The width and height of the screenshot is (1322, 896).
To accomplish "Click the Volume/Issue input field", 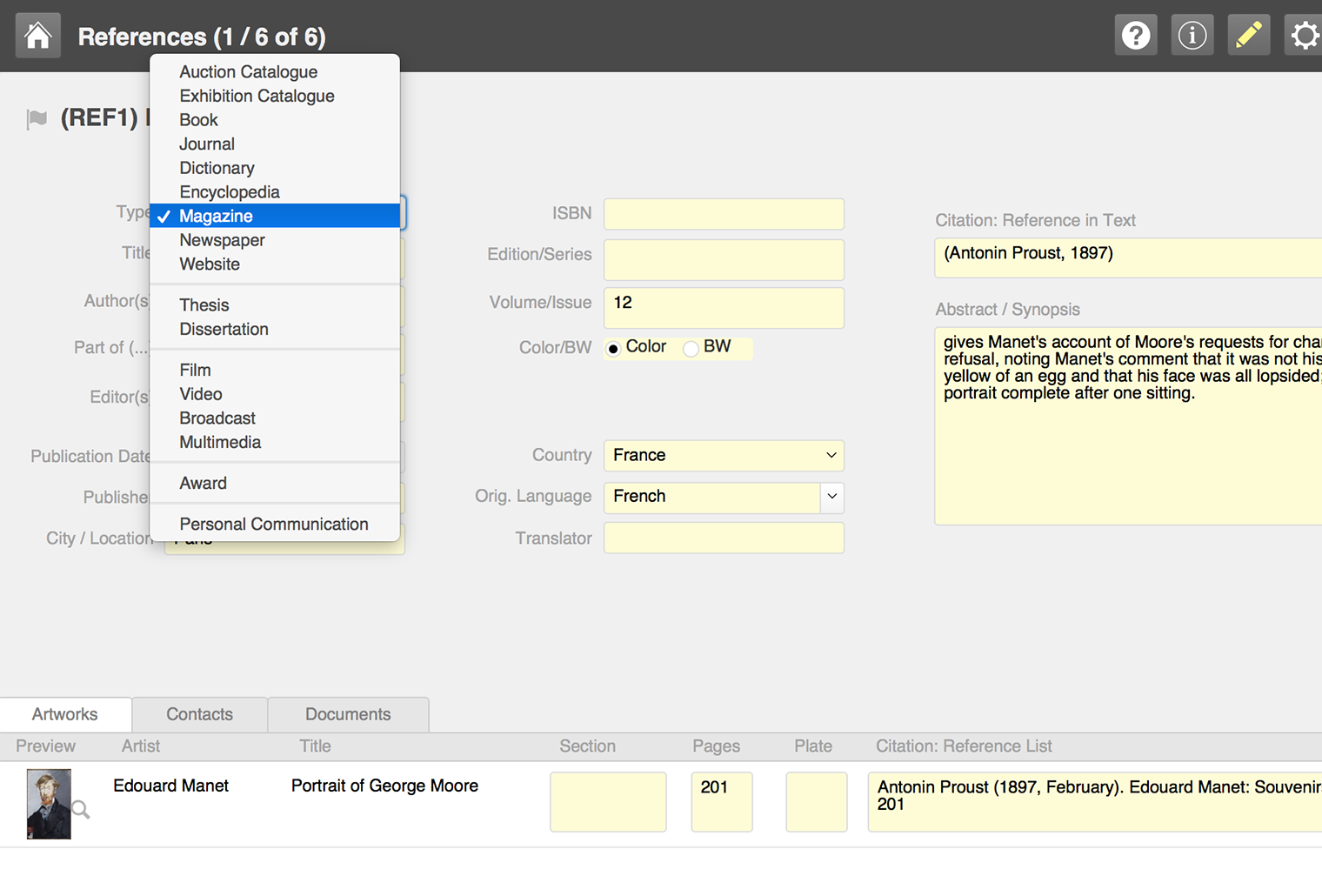I will [x=724, y=307].
